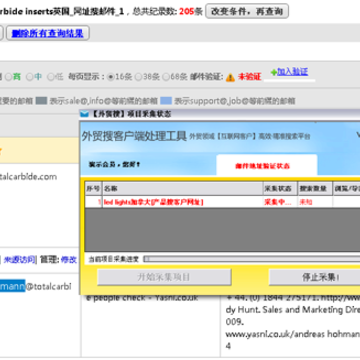Click the green plus icon beside 加入验证
This screenshot has width=360, height=360.
[274, 72]
